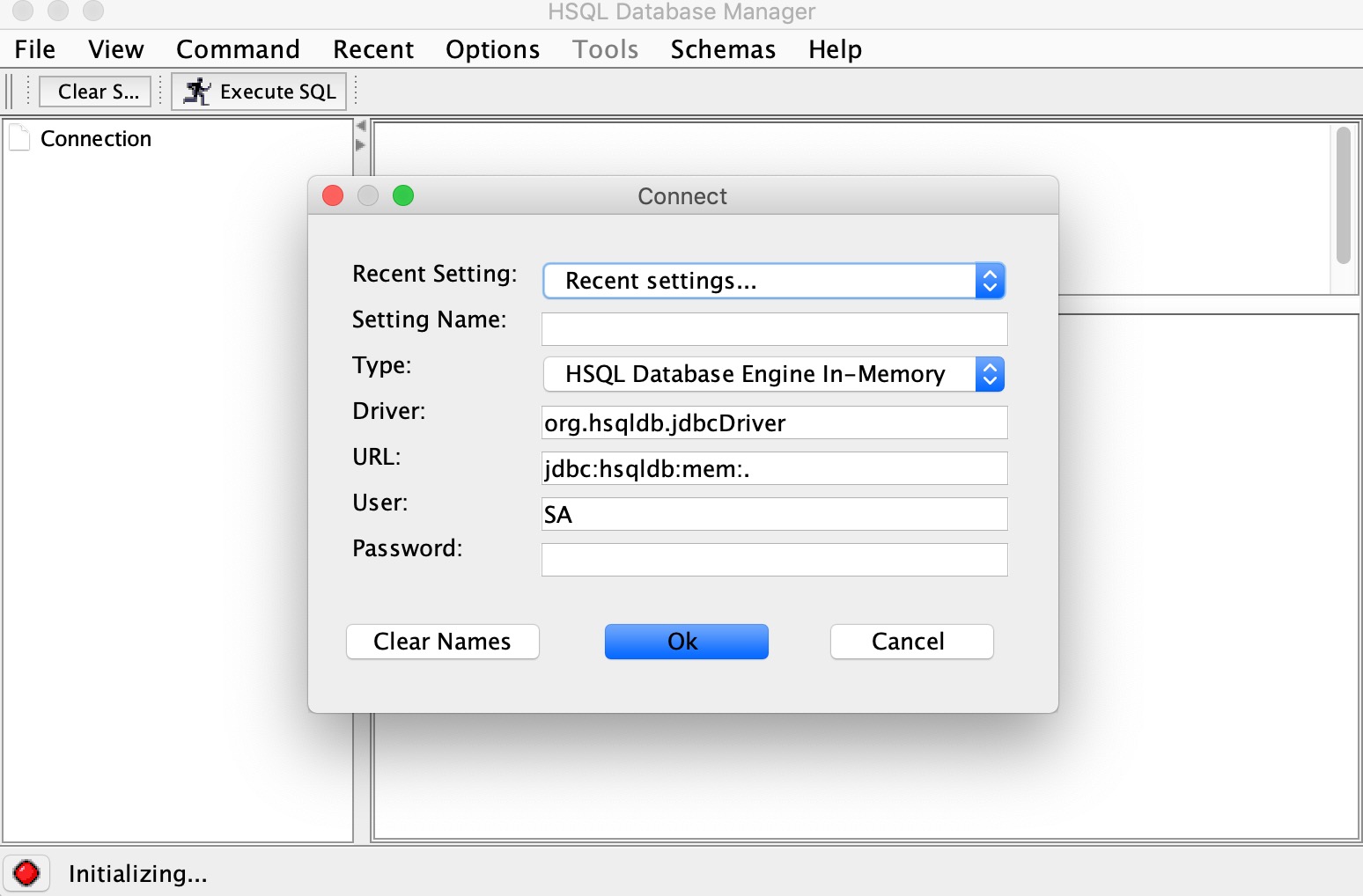Click the Clear Names button
Viewport: 1363px width, 896px height.
[x=443, y=642]
